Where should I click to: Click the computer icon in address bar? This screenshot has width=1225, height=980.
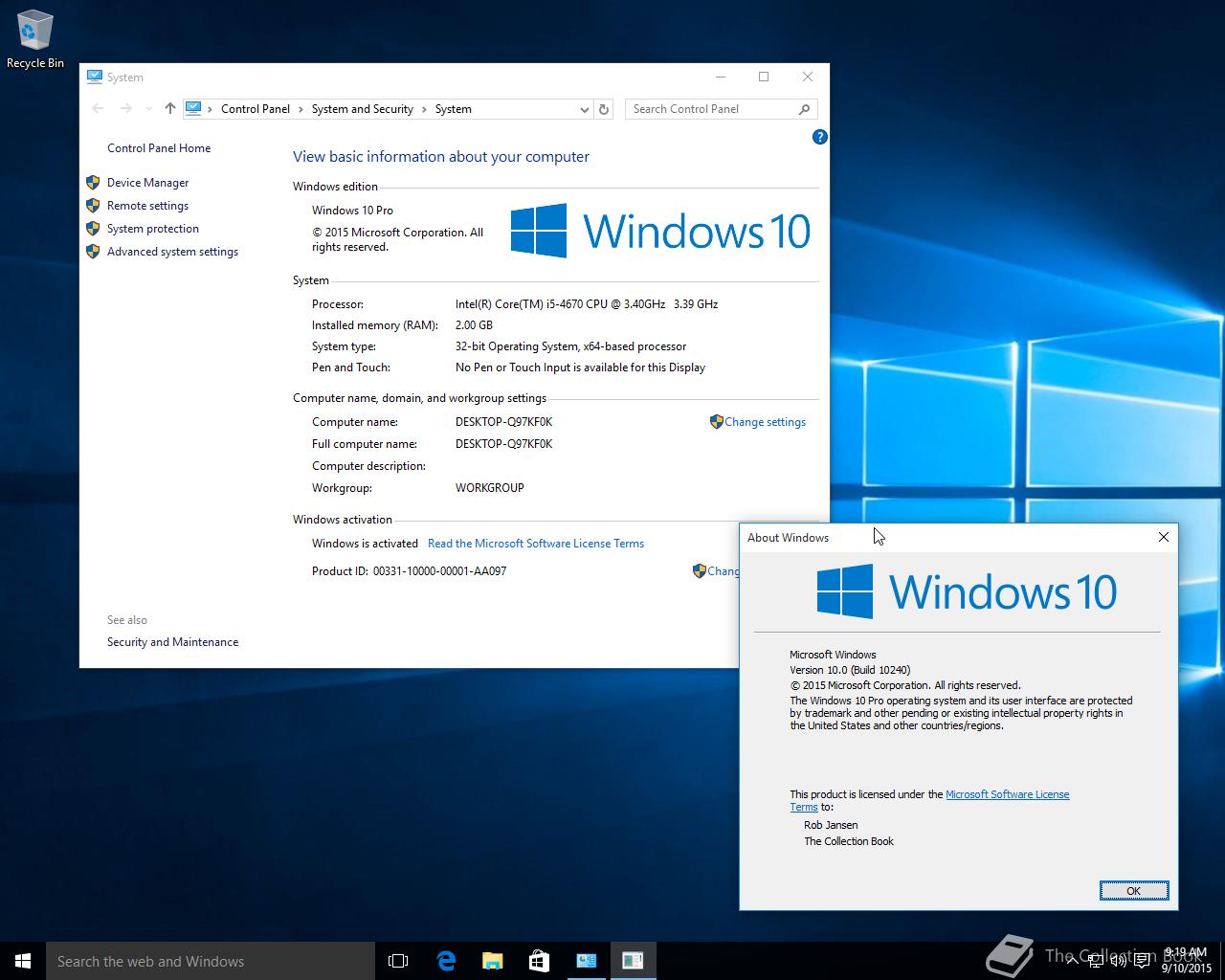(193, 109)
